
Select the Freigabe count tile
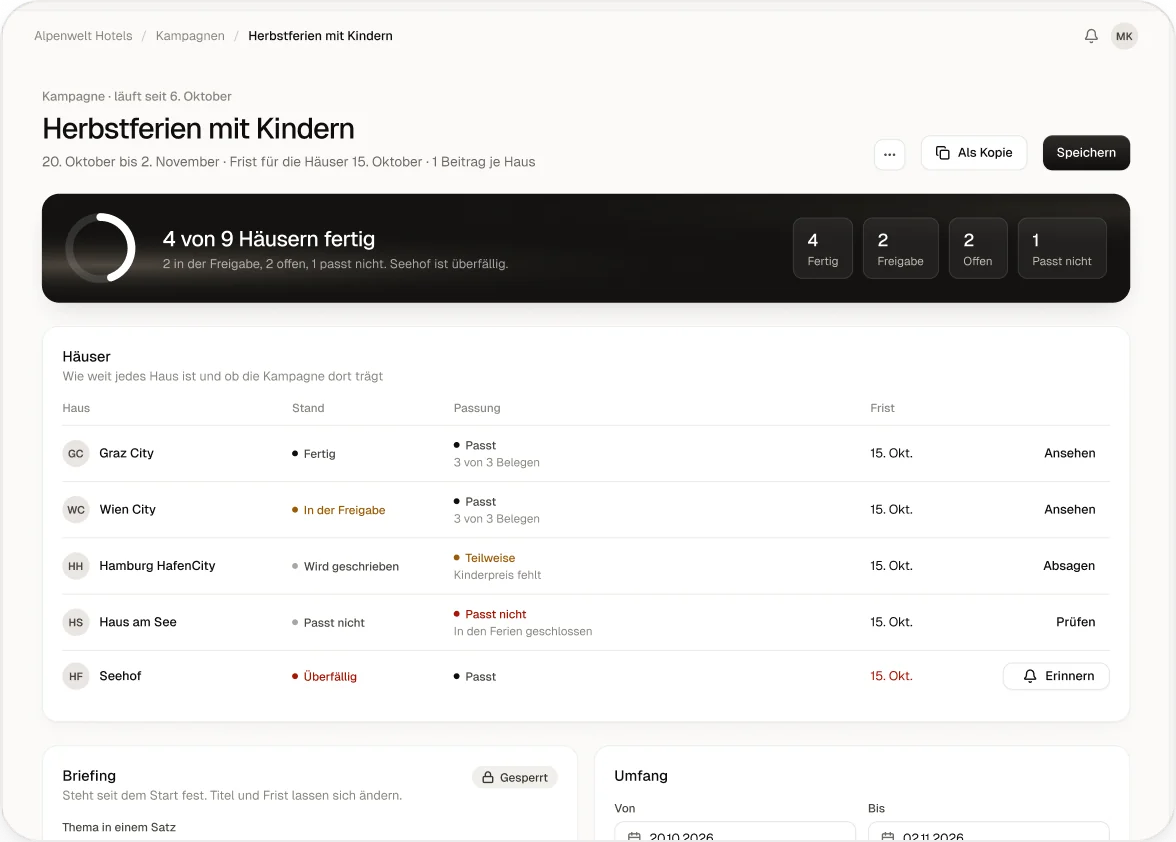pos(901,248)
